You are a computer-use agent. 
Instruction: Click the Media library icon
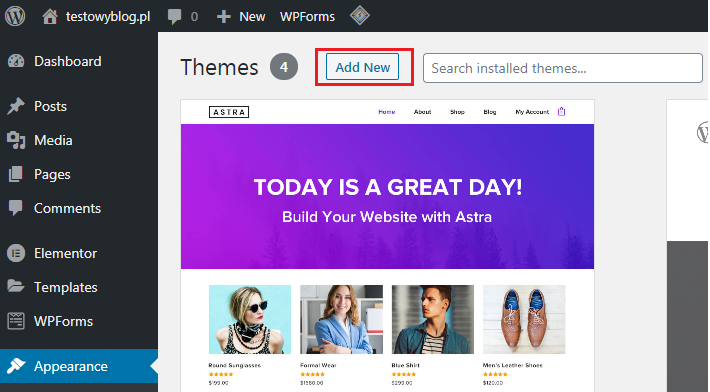pyautogui.click(x=16, y=140)
